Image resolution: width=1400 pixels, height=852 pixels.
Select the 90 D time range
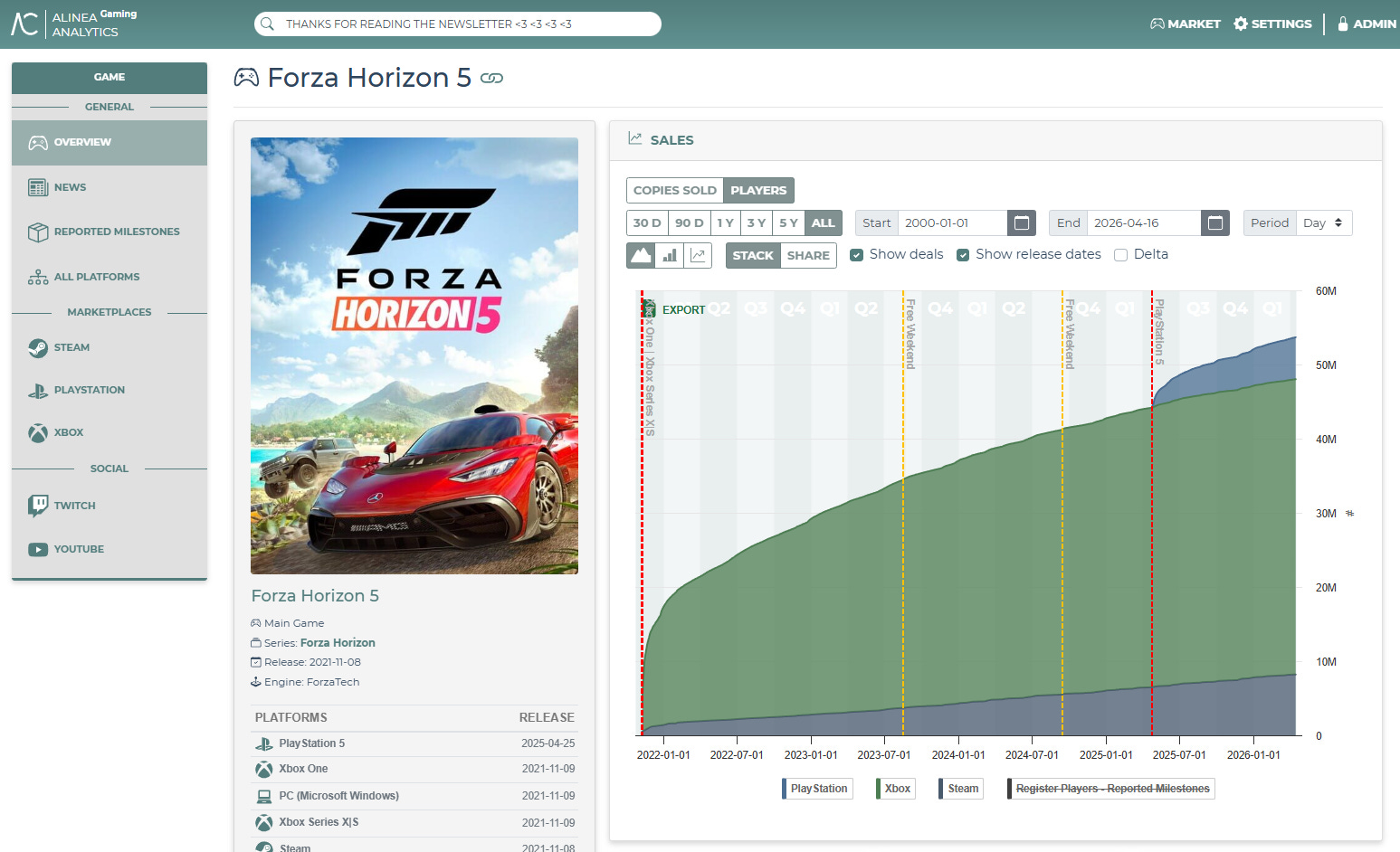[689, 222]
